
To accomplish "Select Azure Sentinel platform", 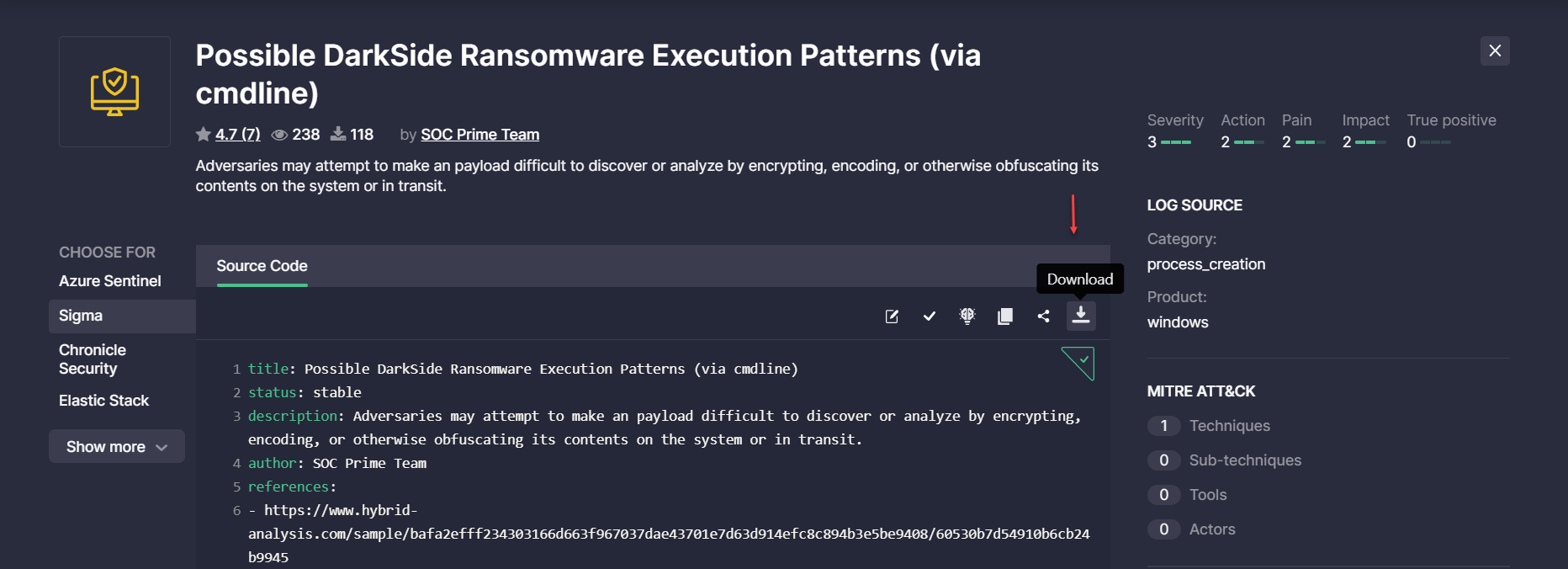I will click(x=110, y=281).
